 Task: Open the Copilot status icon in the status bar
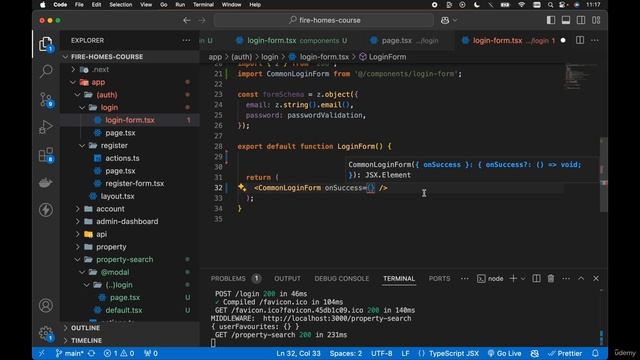(535, 353)
